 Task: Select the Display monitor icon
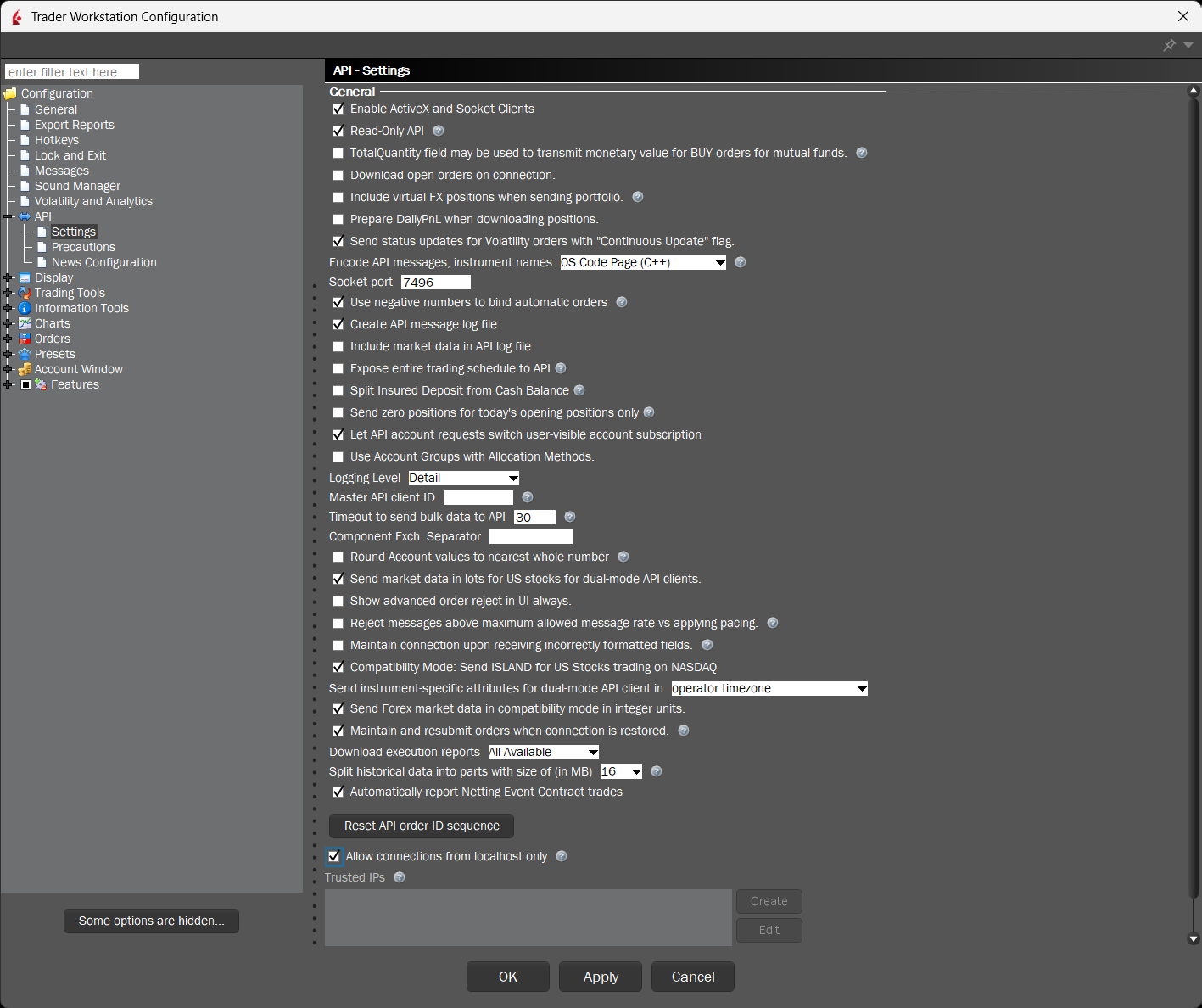[25, 277]
